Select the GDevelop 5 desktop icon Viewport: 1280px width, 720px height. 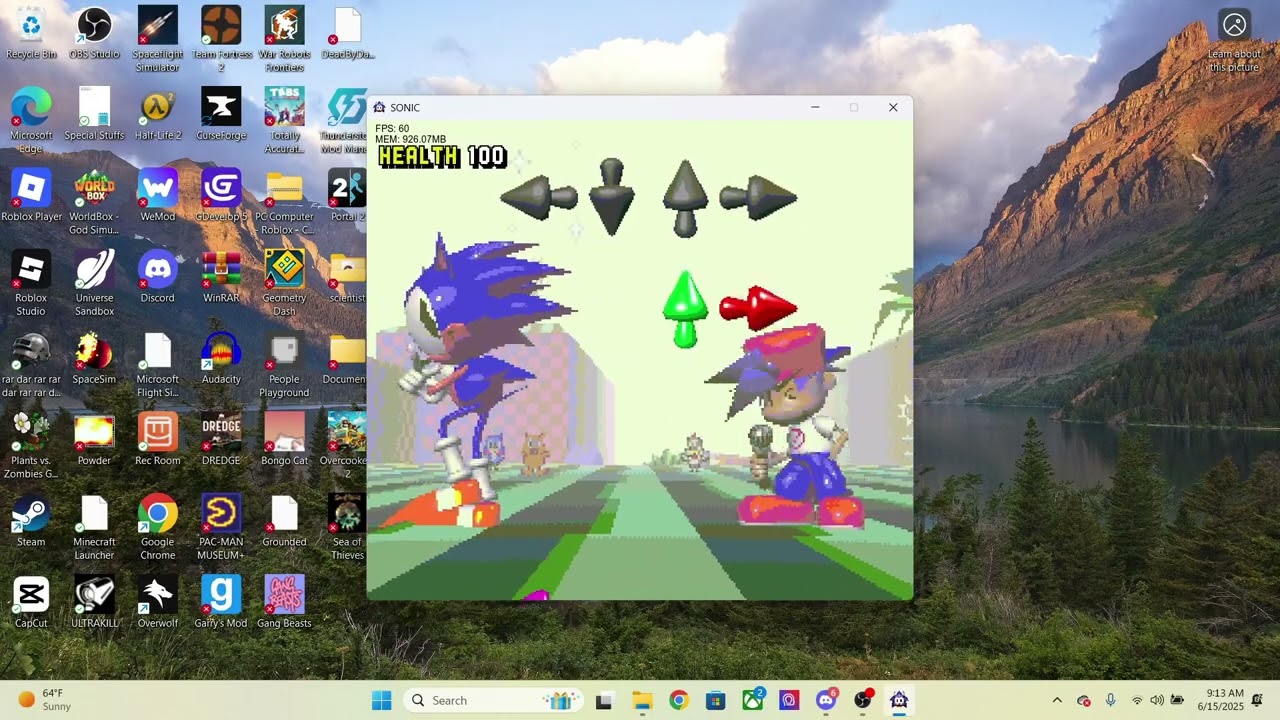click(221, 195)
